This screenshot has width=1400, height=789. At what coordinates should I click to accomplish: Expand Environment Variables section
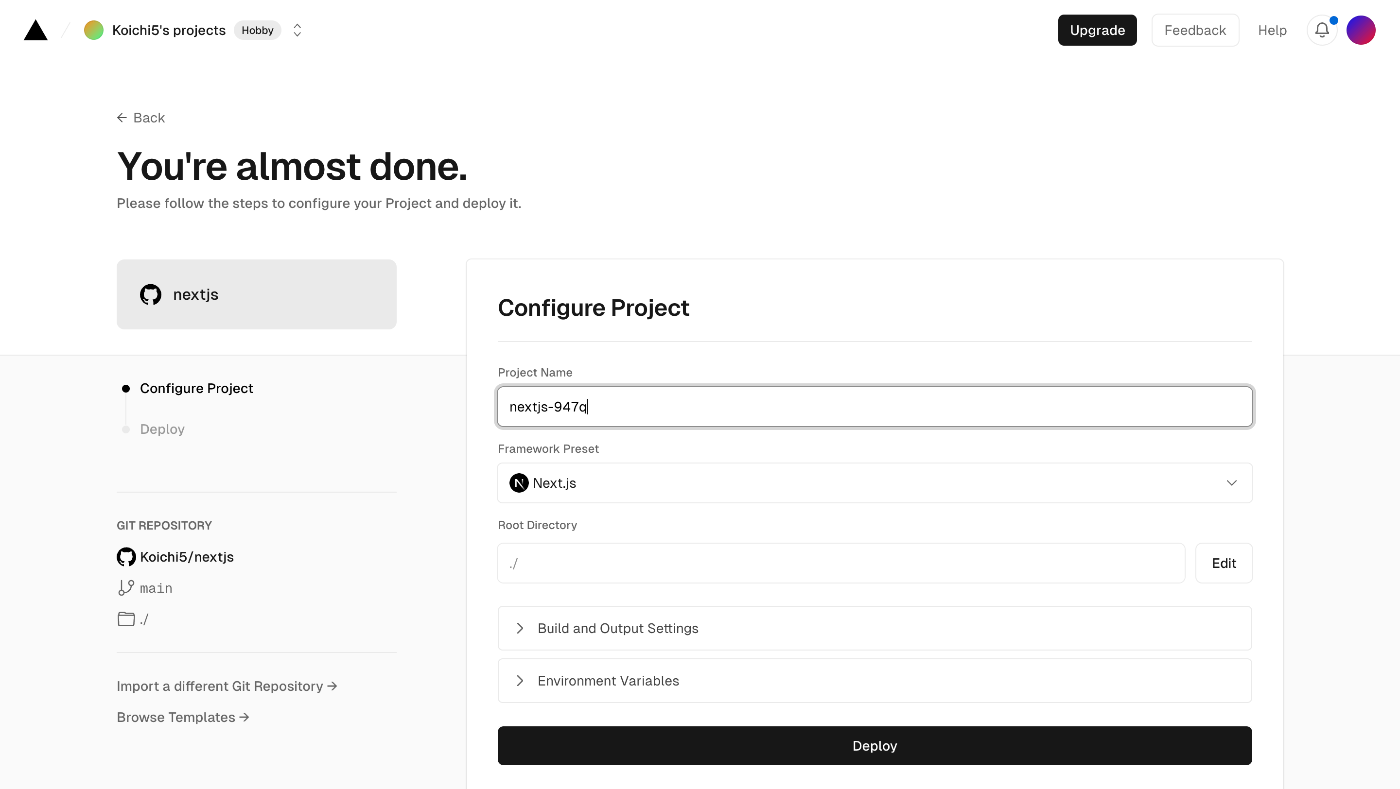point(875,680)
